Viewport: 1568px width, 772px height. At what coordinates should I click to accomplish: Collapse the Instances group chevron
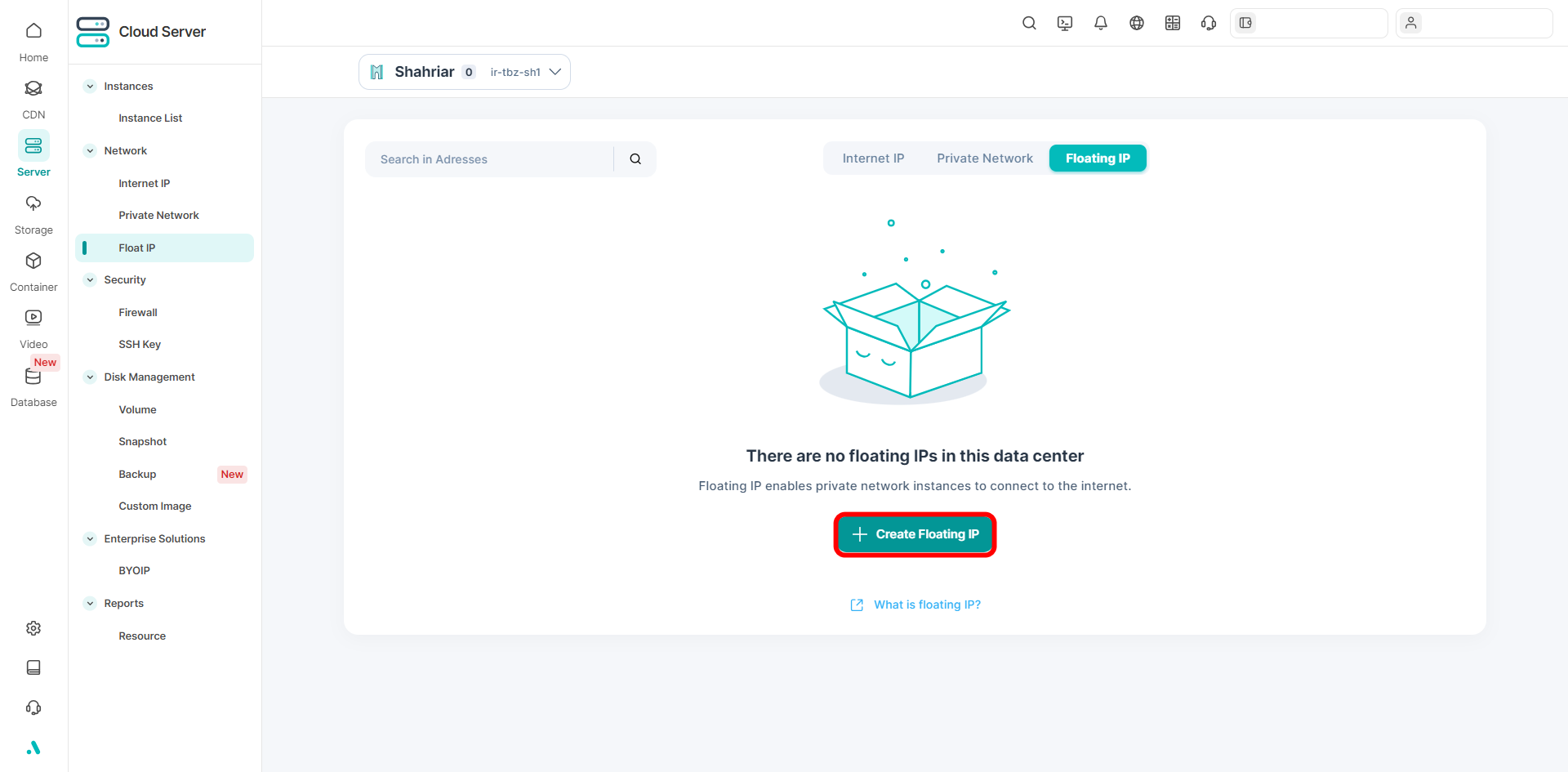coord(91,87)
